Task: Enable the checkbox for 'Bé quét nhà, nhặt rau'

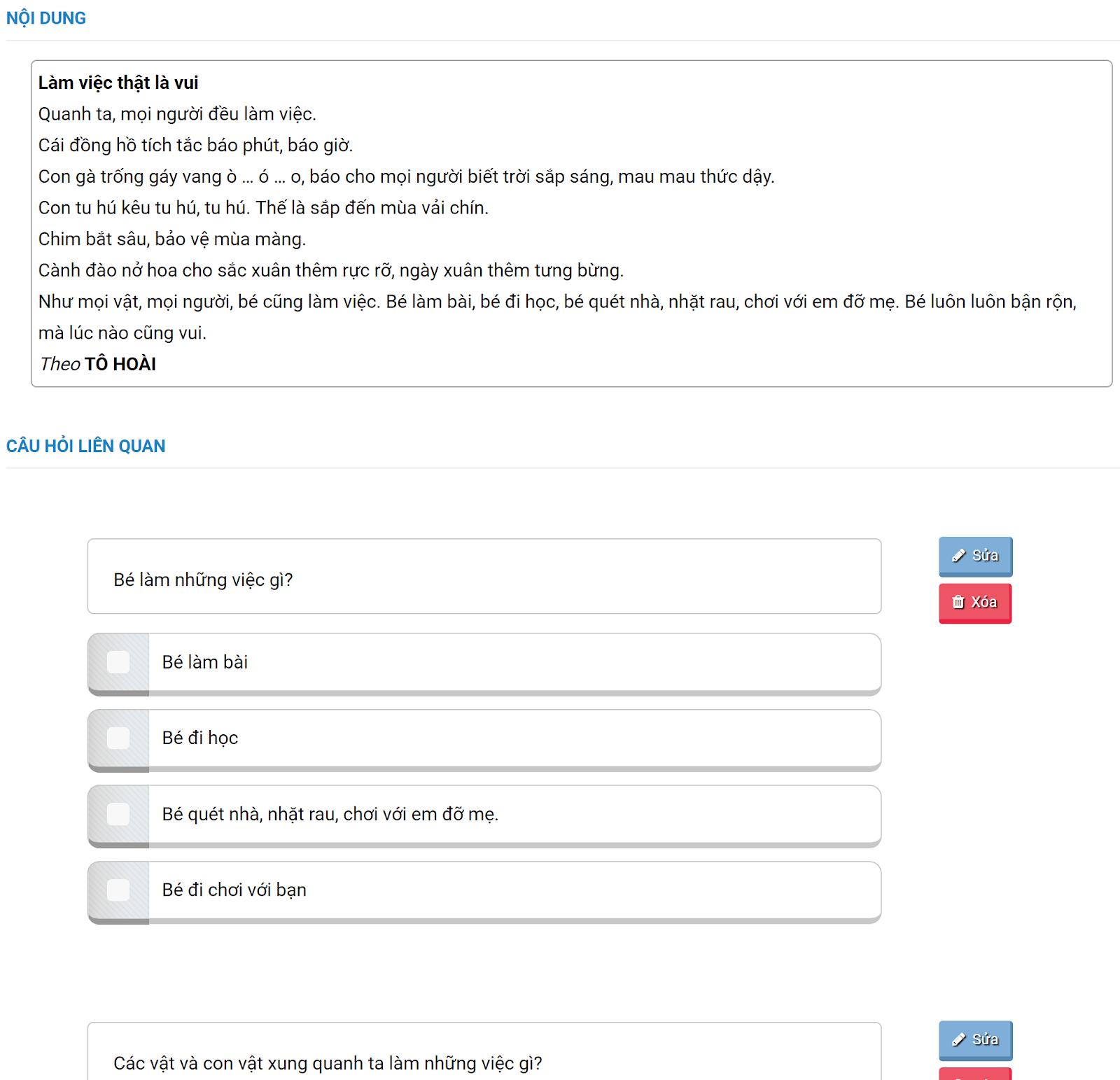Action: point(118,814)
